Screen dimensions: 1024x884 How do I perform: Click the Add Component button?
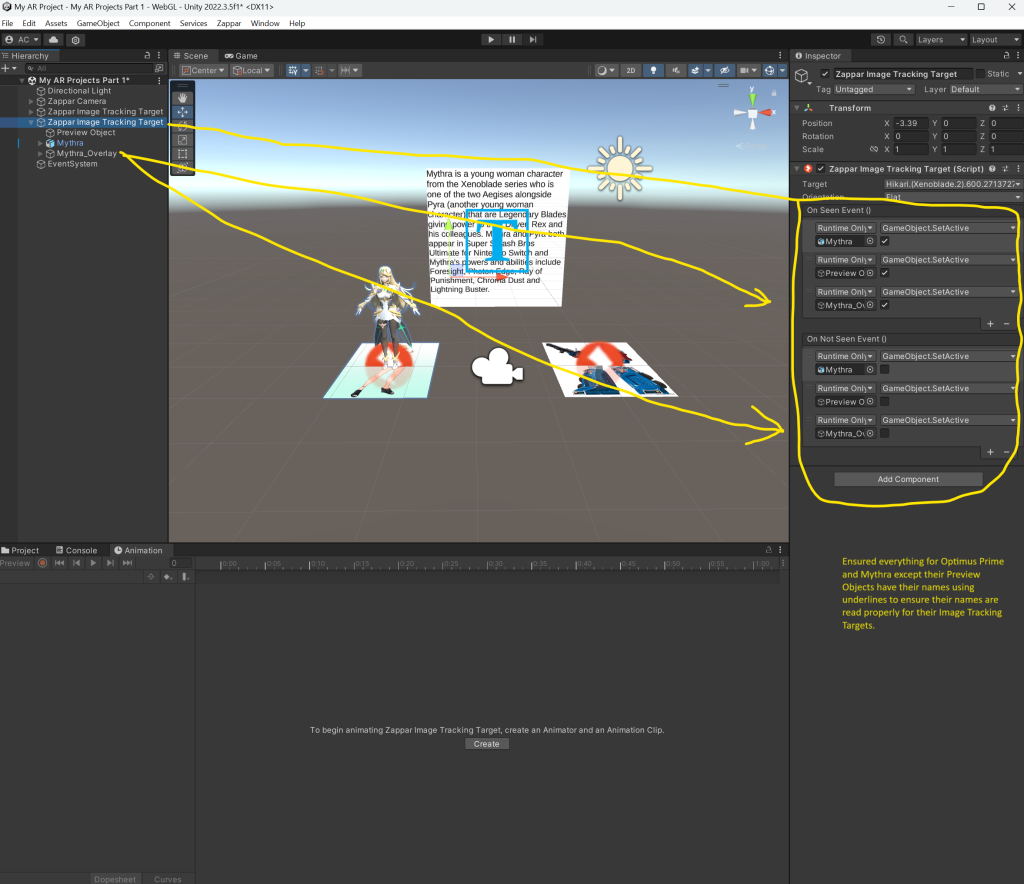[908, 479]
